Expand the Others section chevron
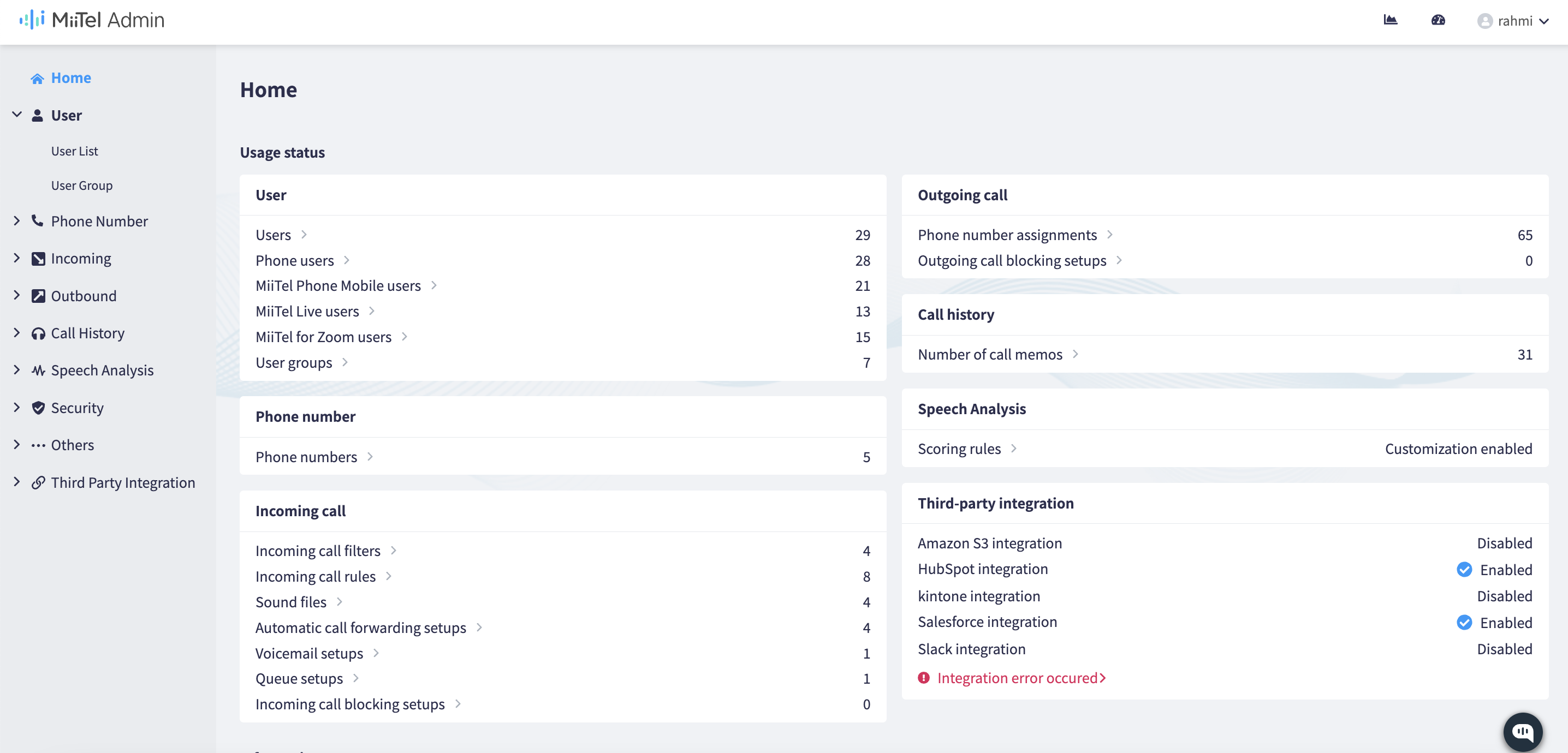The height and width of the screenshot is (753, 1568). tap(17, 445)
